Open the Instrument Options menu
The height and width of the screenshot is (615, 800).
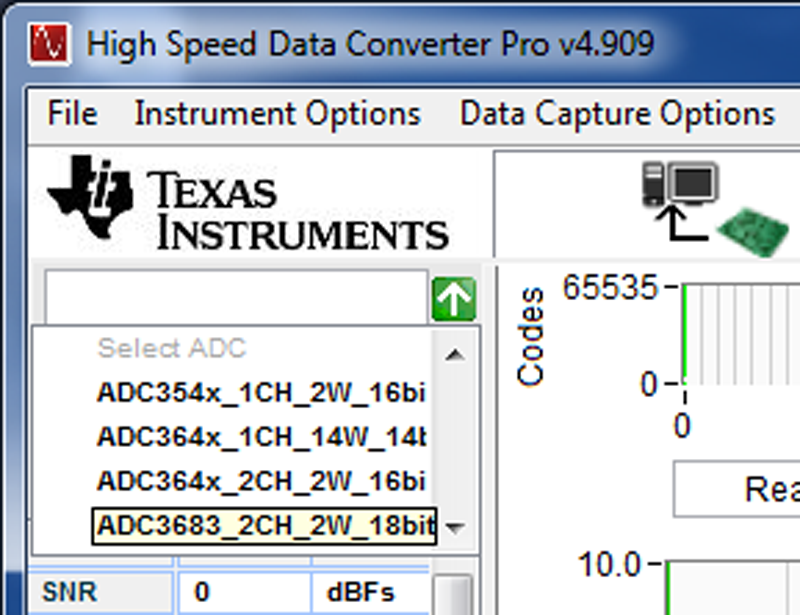click(x=277, y=114)
